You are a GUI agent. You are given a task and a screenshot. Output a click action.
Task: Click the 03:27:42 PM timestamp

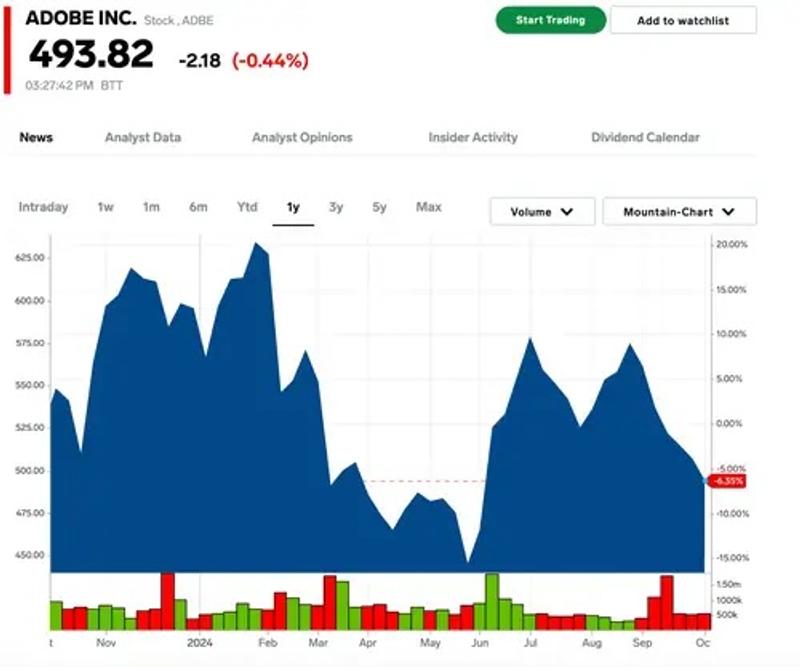60,85
